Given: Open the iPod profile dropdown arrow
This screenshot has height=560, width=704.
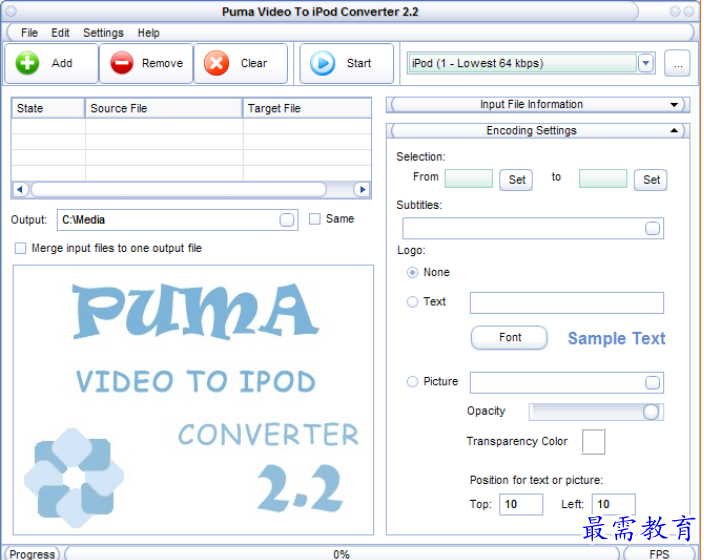Looking at the screenshot, I should tap(646, 63).
